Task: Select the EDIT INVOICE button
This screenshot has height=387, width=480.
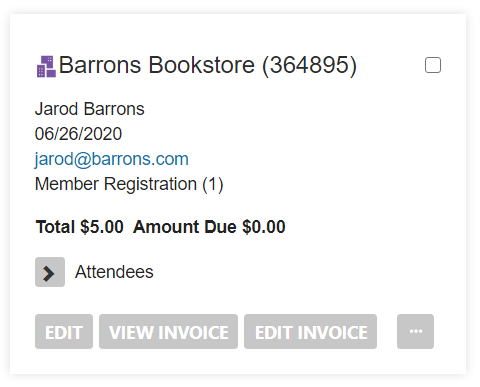Action: (x=310, y=331)
